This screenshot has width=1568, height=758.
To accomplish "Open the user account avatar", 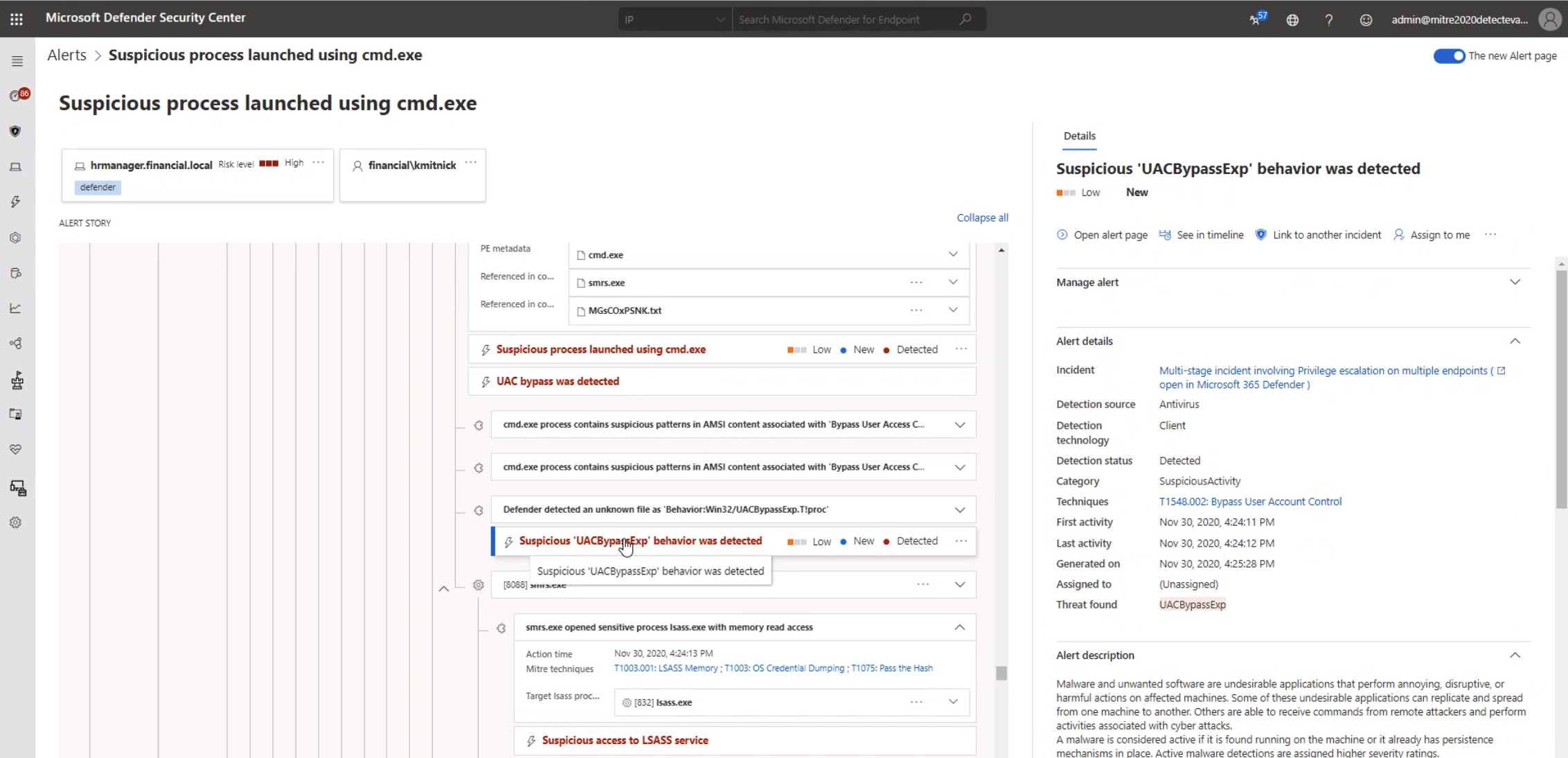I will click(x=1550, y=19).
